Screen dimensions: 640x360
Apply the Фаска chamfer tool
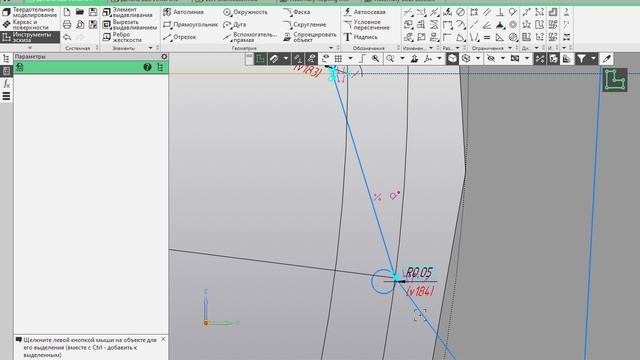[x=297, y=12]
